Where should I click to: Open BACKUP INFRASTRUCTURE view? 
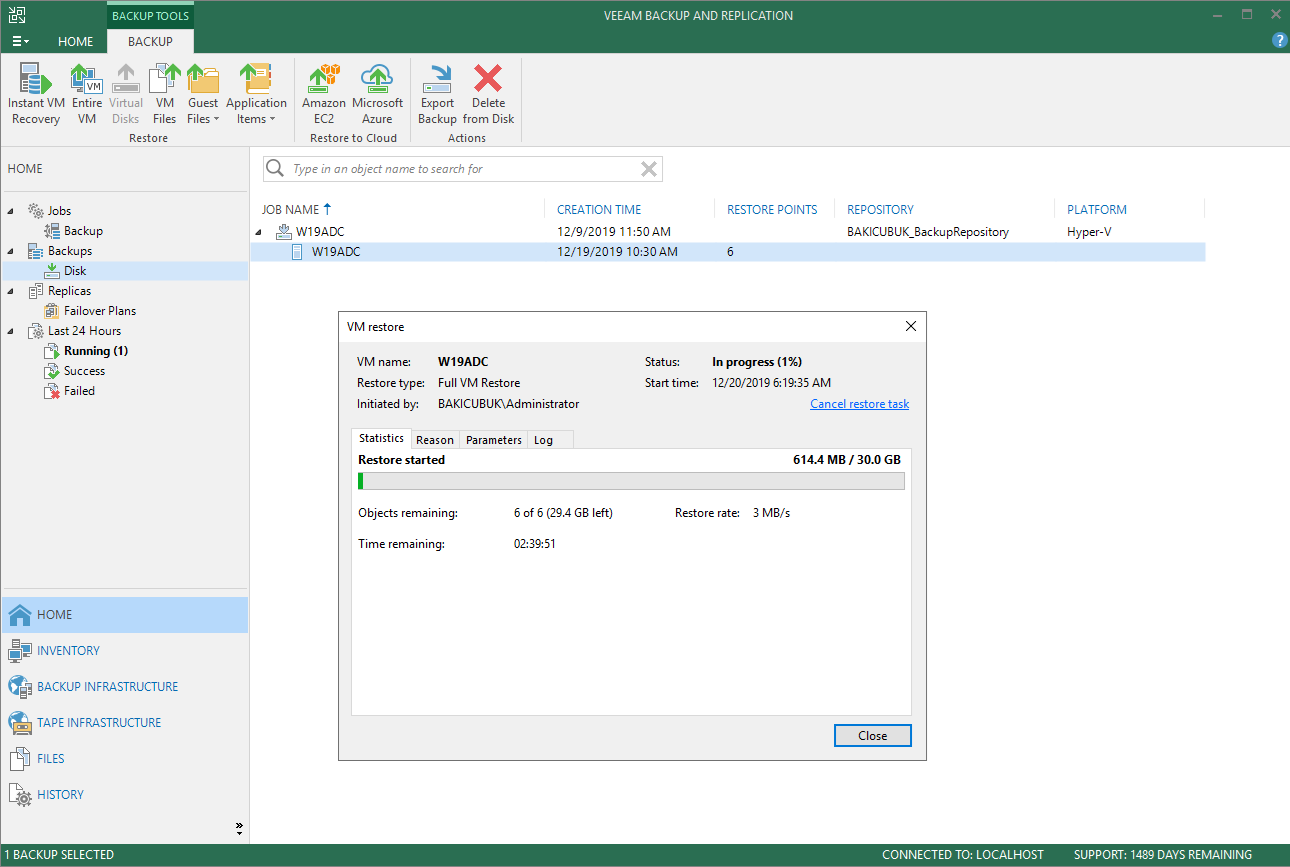(x=125, y=687)
